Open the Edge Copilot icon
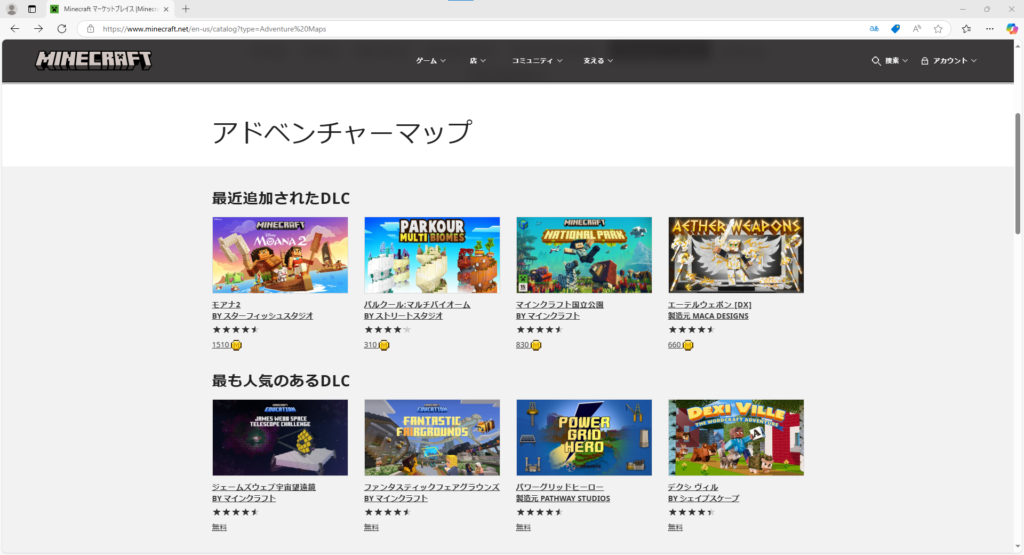The image size is (1024, 555). coord(1011,29)
